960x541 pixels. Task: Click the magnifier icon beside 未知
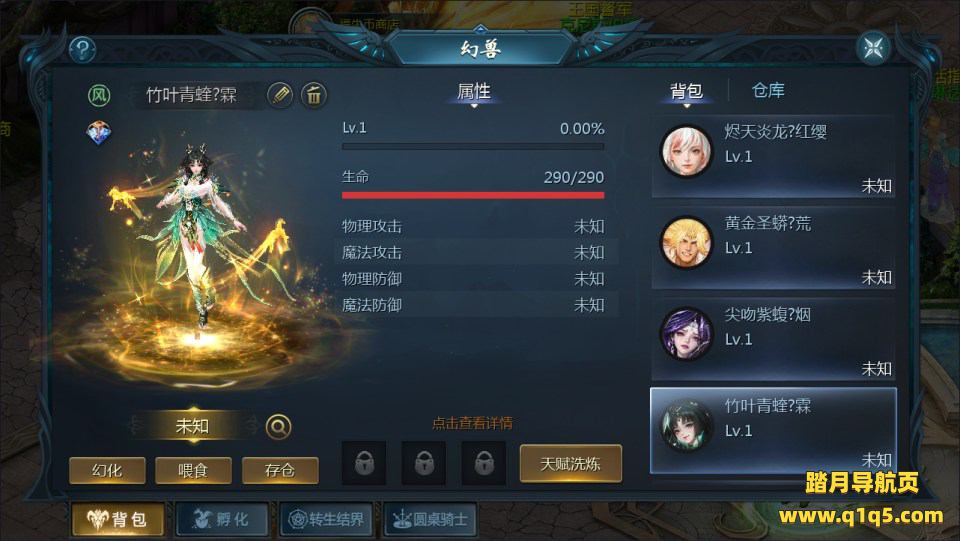279,427
